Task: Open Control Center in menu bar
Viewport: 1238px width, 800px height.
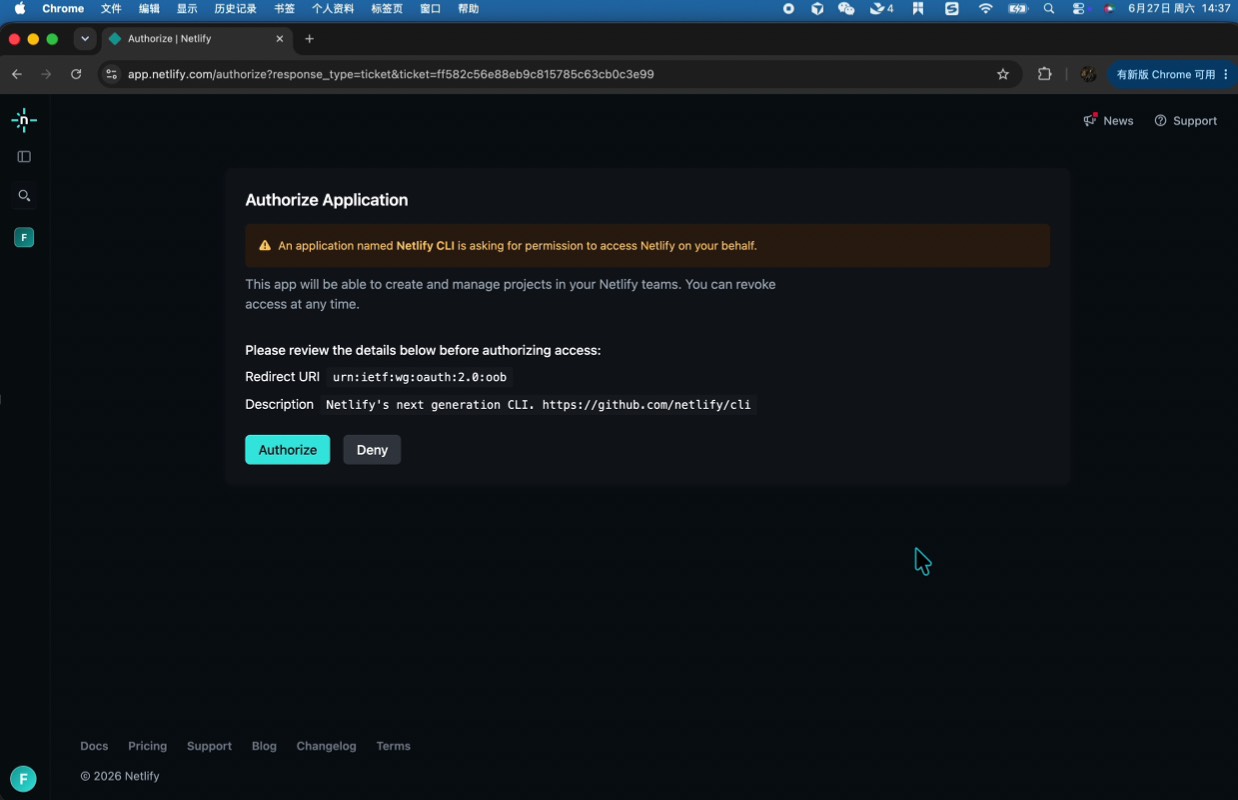Action: coord(1078,9)
